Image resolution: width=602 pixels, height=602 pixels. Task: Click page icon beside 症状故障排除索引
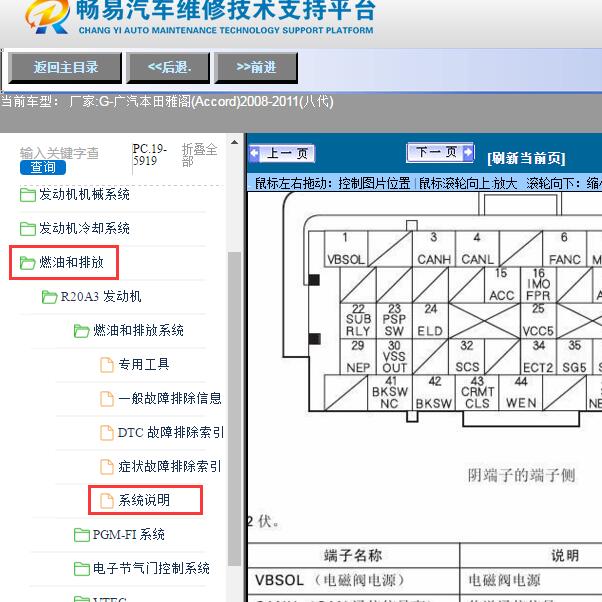pos(107,466)
